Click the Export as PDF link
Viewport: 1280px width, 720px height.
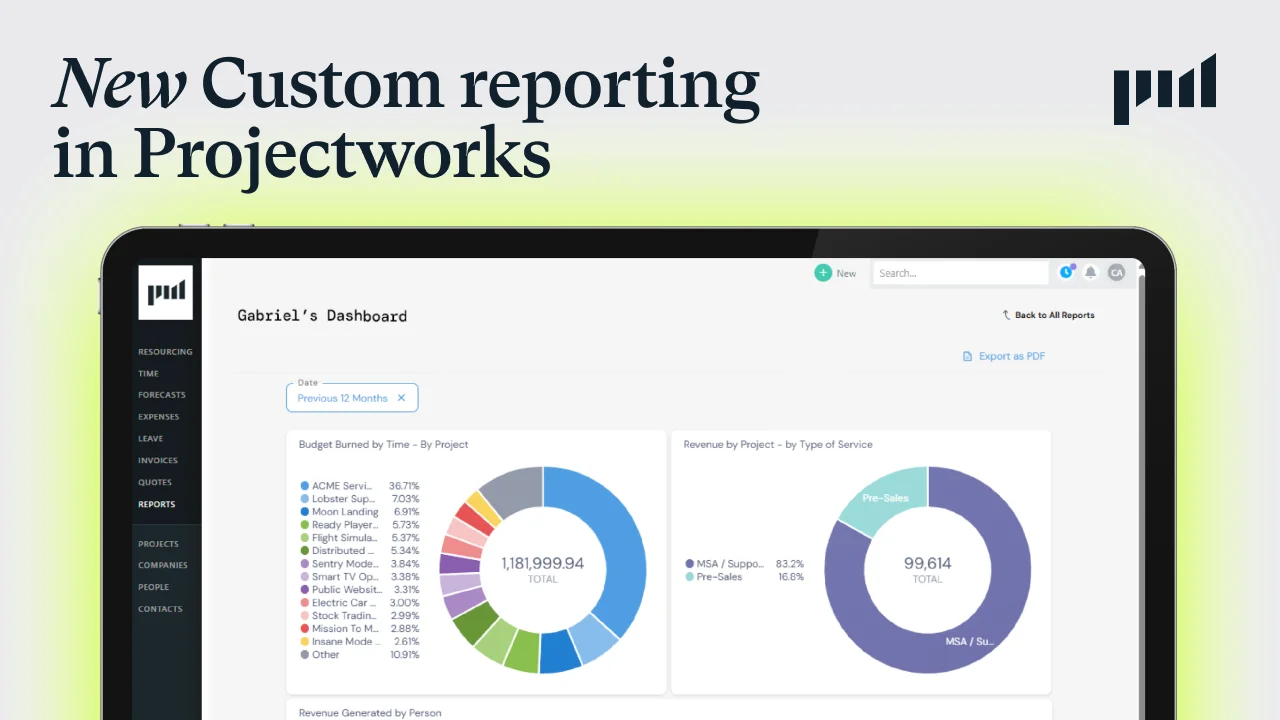pos(1010,355)
